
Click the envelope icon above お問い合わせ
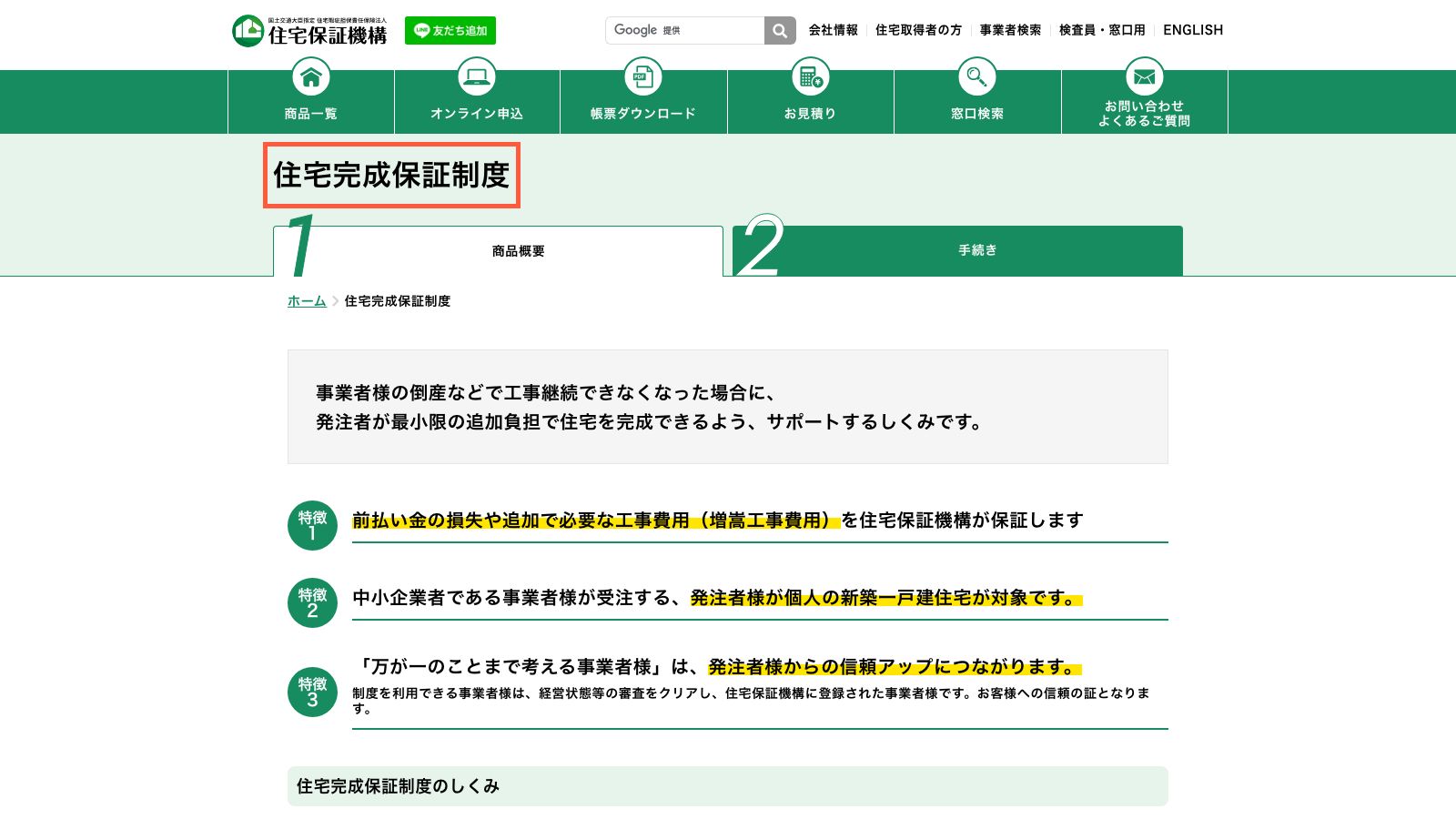coord(1145,76)
